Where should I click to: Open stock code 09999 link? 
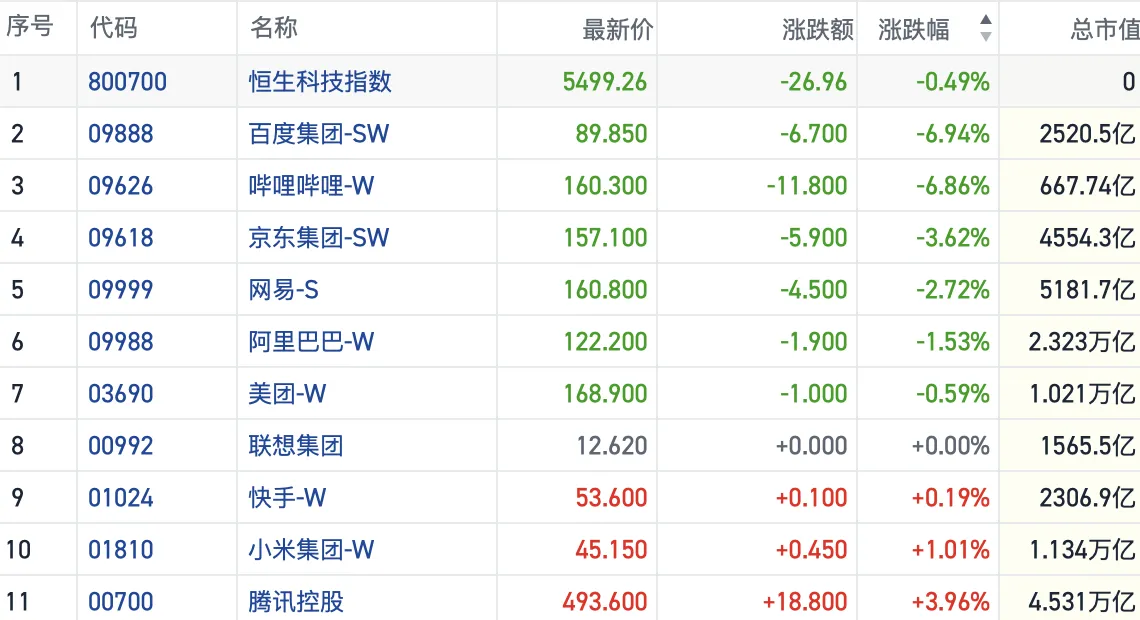pyautogui.click(x=121, y=290)
